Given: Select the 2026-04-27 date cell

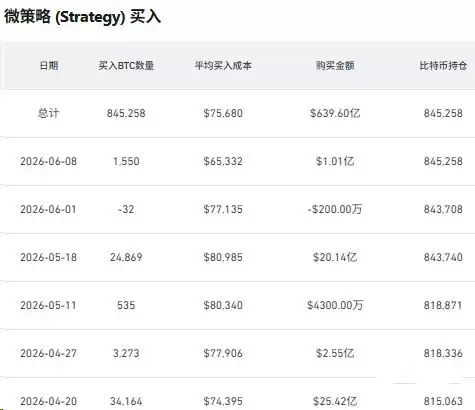Looking at the screenshot, I should (48, 353).
